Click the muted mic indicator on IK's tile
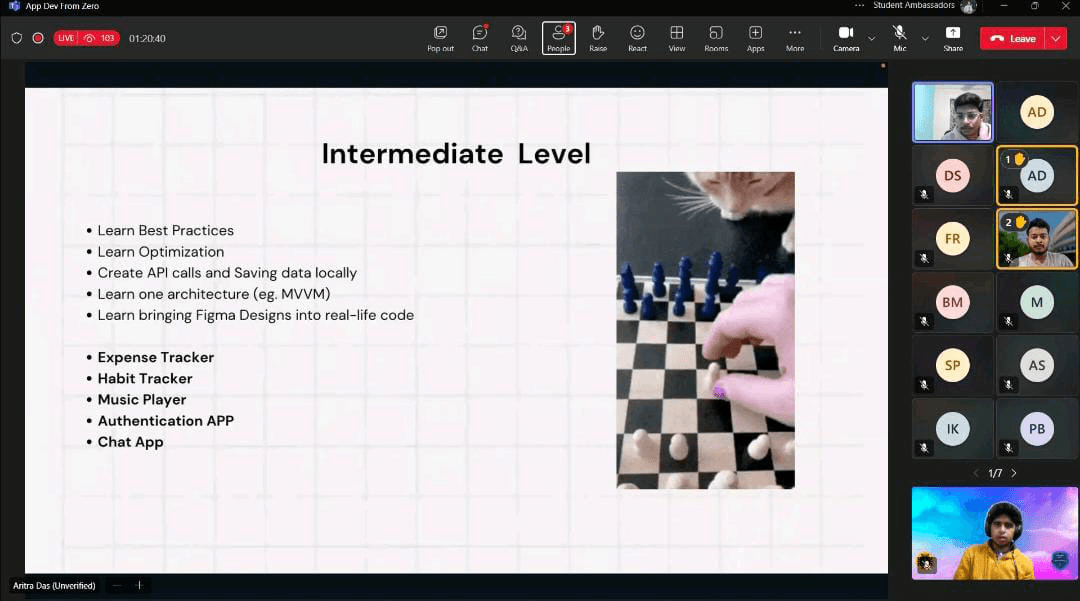This screenshot has height=601, width=1080. (x=924, y=447)
